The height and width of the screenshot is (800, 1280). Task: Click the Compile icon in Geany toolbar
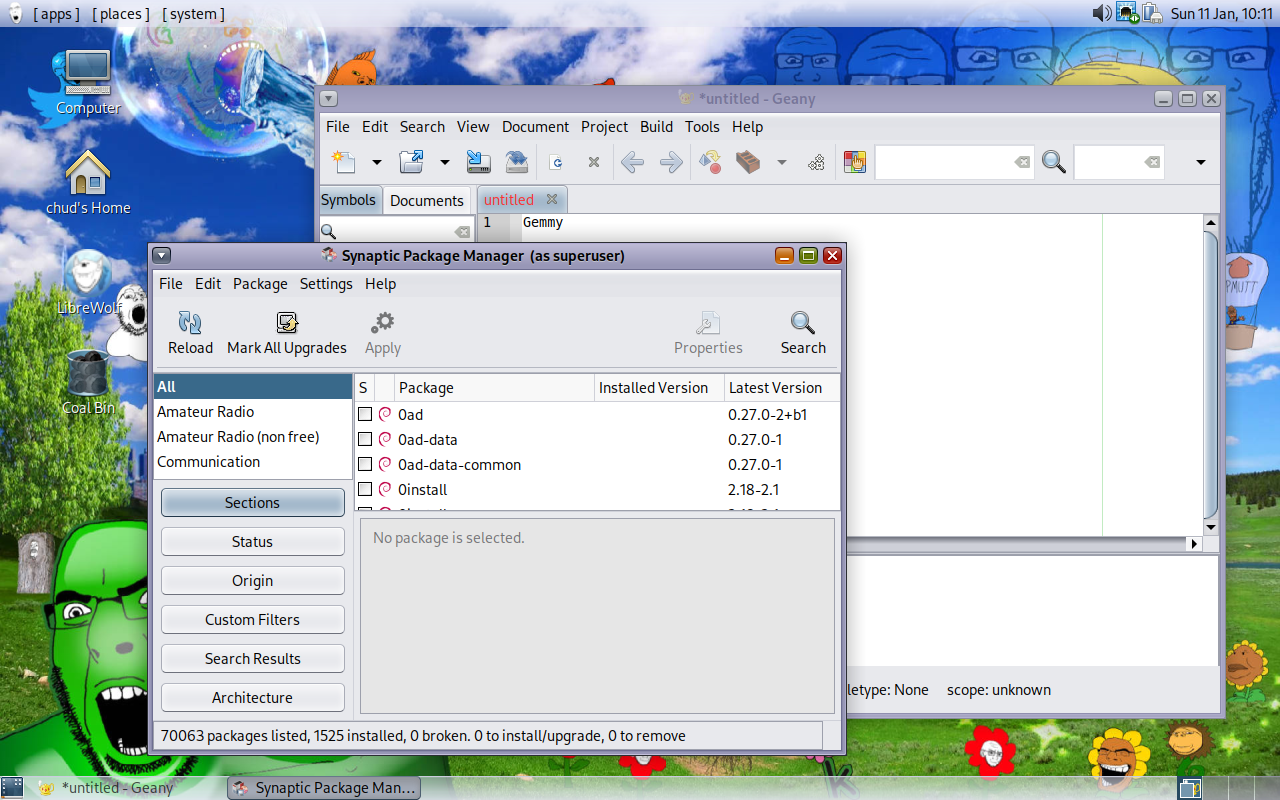710,162
